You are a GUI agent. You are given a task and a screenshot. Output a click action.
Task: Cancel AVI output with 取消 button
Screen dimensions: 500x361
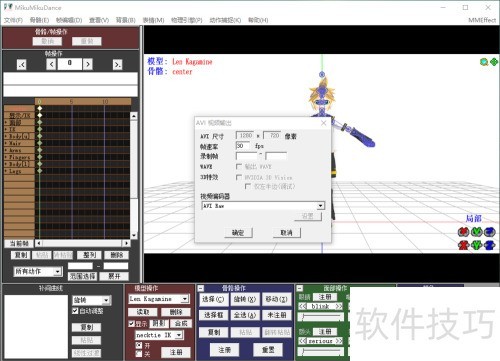[286, 233]
